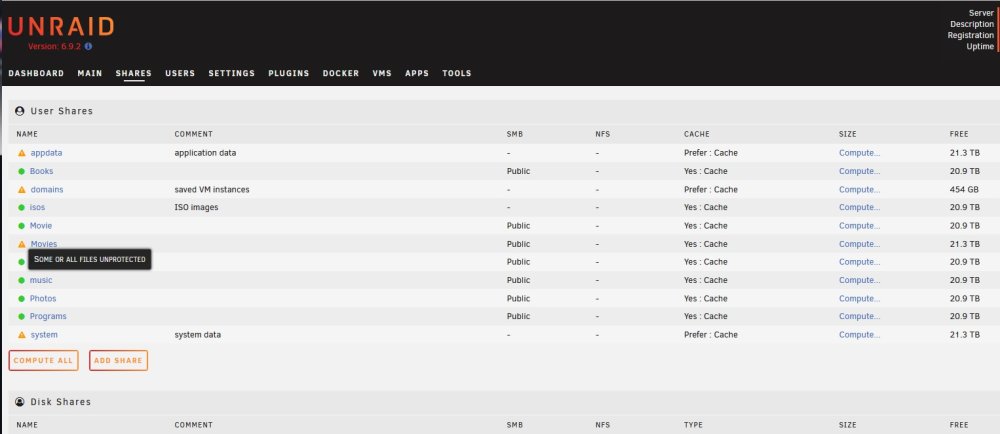Click the warning triangle beside Movies
Image resolution: width=1000 pixels, height=434 pixels.
pos(22,244)
